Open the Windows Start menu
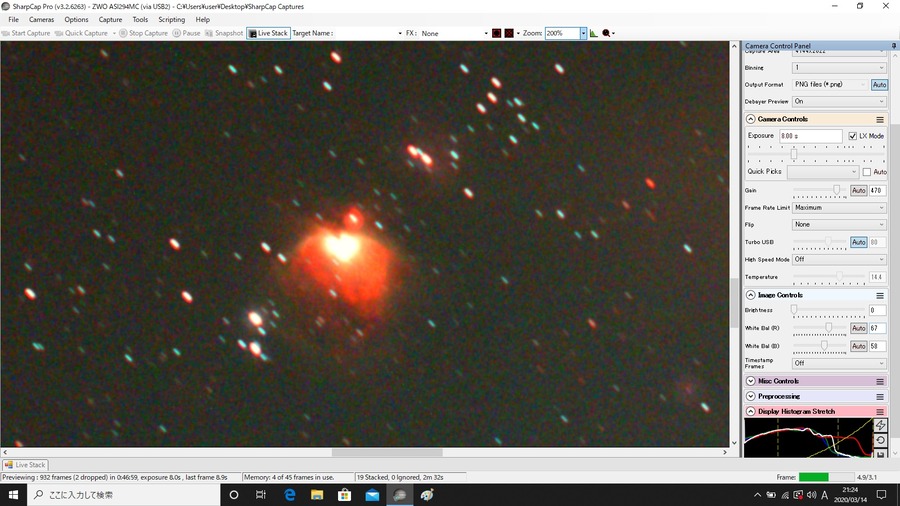 coord(13,495)
